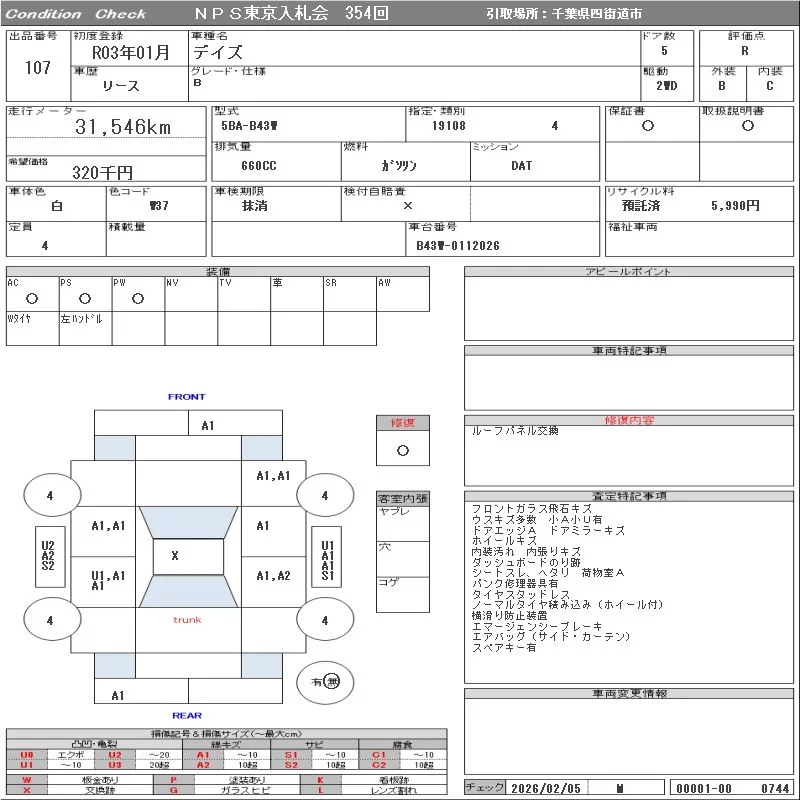The image size is (800, 800).
Task: Select the U1 A1 A1 S1 right side sill box
Action: [327, 560]
